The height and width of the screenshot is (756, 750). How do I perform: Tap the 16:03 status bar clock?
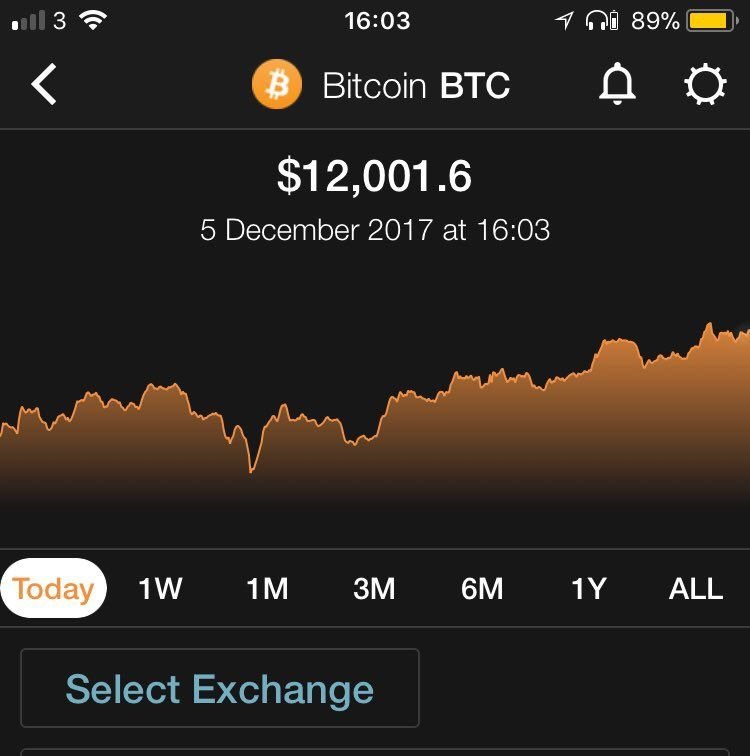click(x=377, y=21)
